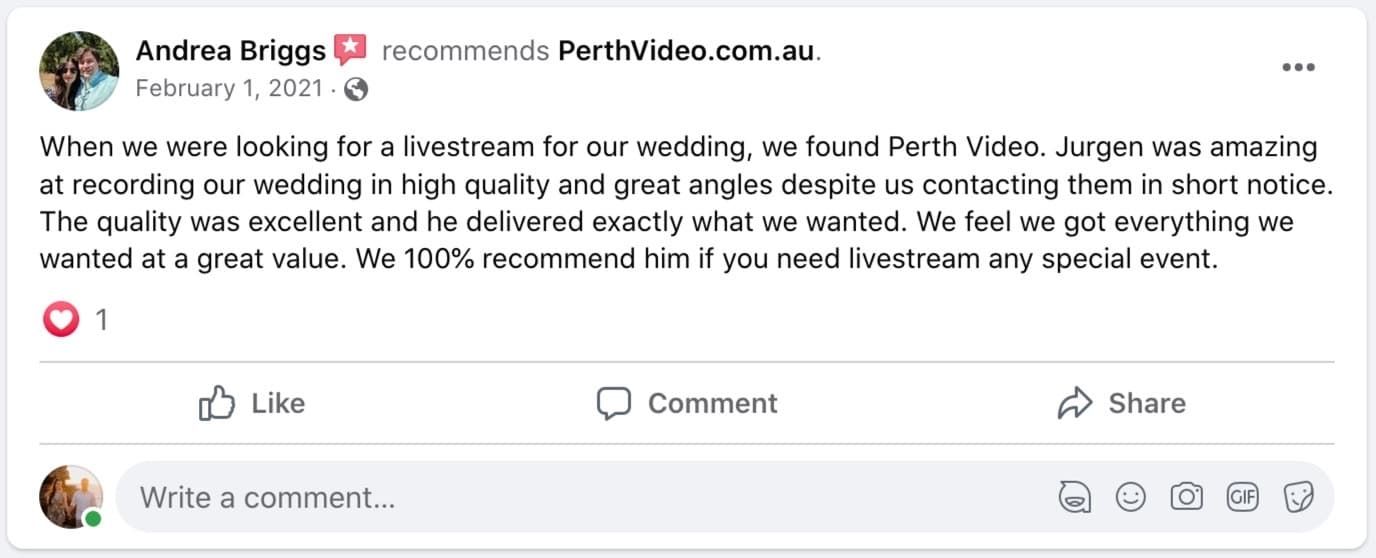
Task: Insert an avatar sticker in comment
Action: point(1074,497)
